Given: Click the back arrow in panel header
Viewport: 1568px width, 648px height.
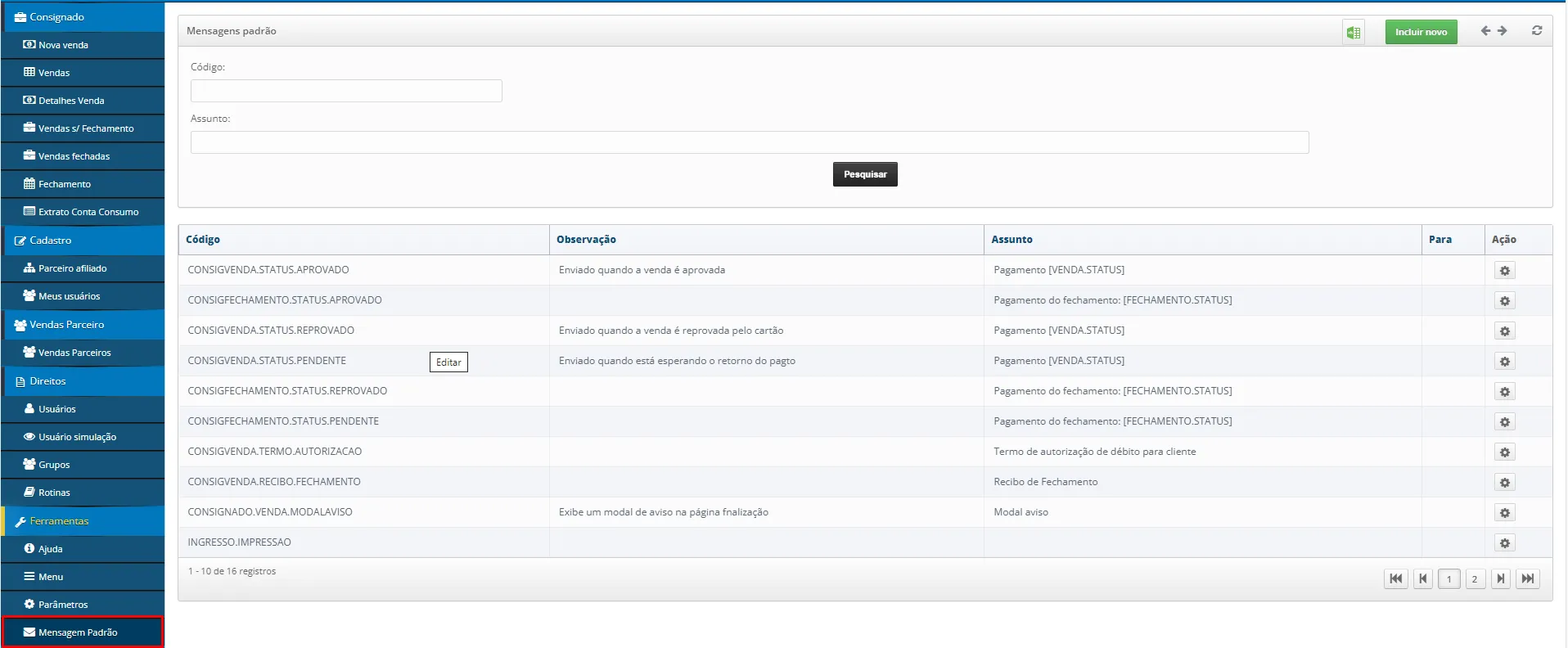Looking at the screenshot, I should pos(1485,31).
